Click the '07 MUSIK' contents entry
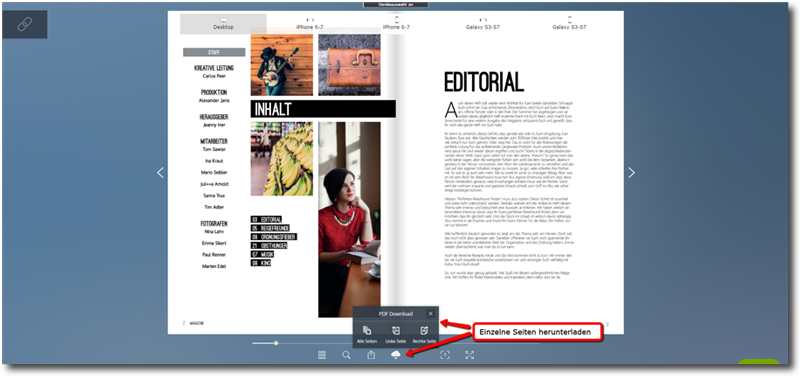 point(262,254)
